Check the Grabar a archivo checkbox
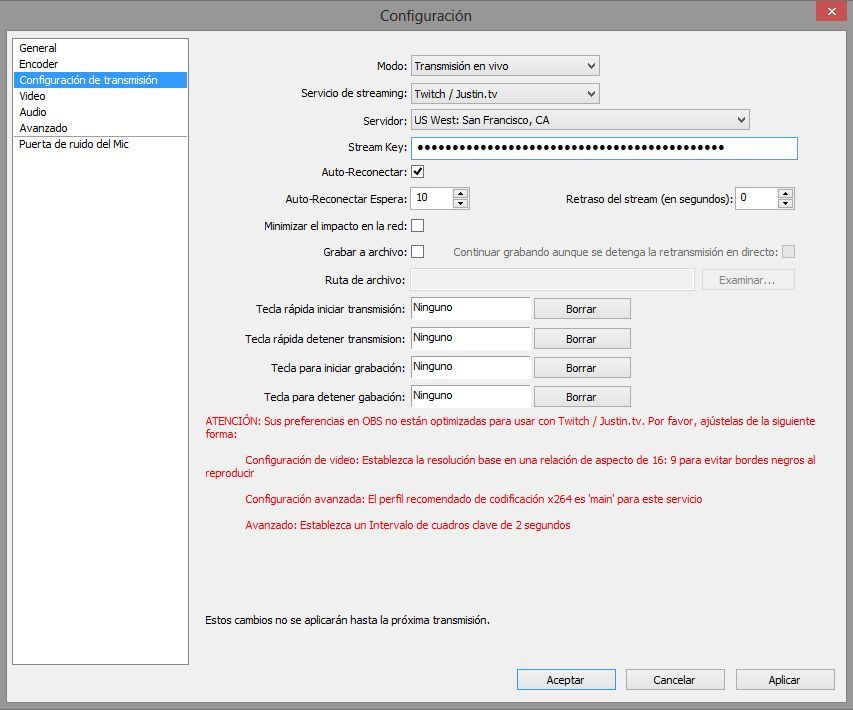Viewport: 853px width, 710px height. click(x=418, y=251)
